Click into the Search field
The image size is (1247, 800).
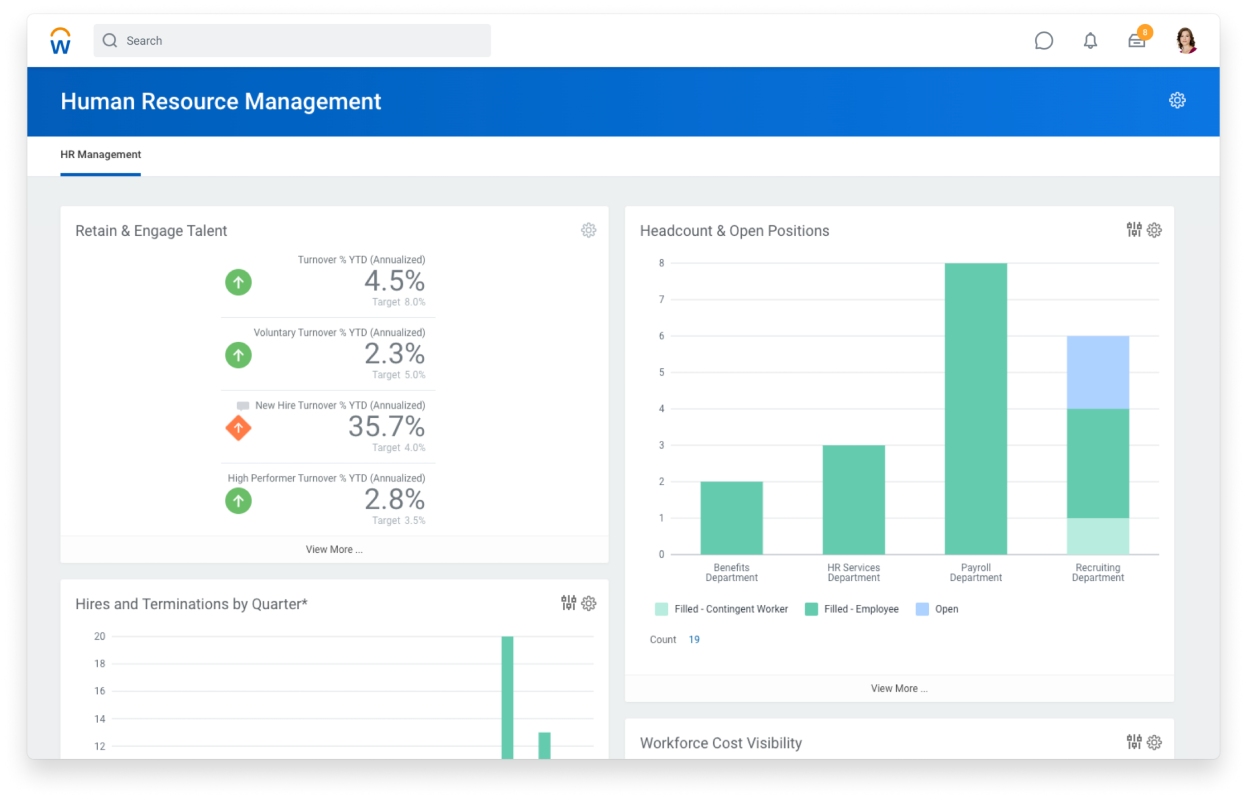point(292,41)
